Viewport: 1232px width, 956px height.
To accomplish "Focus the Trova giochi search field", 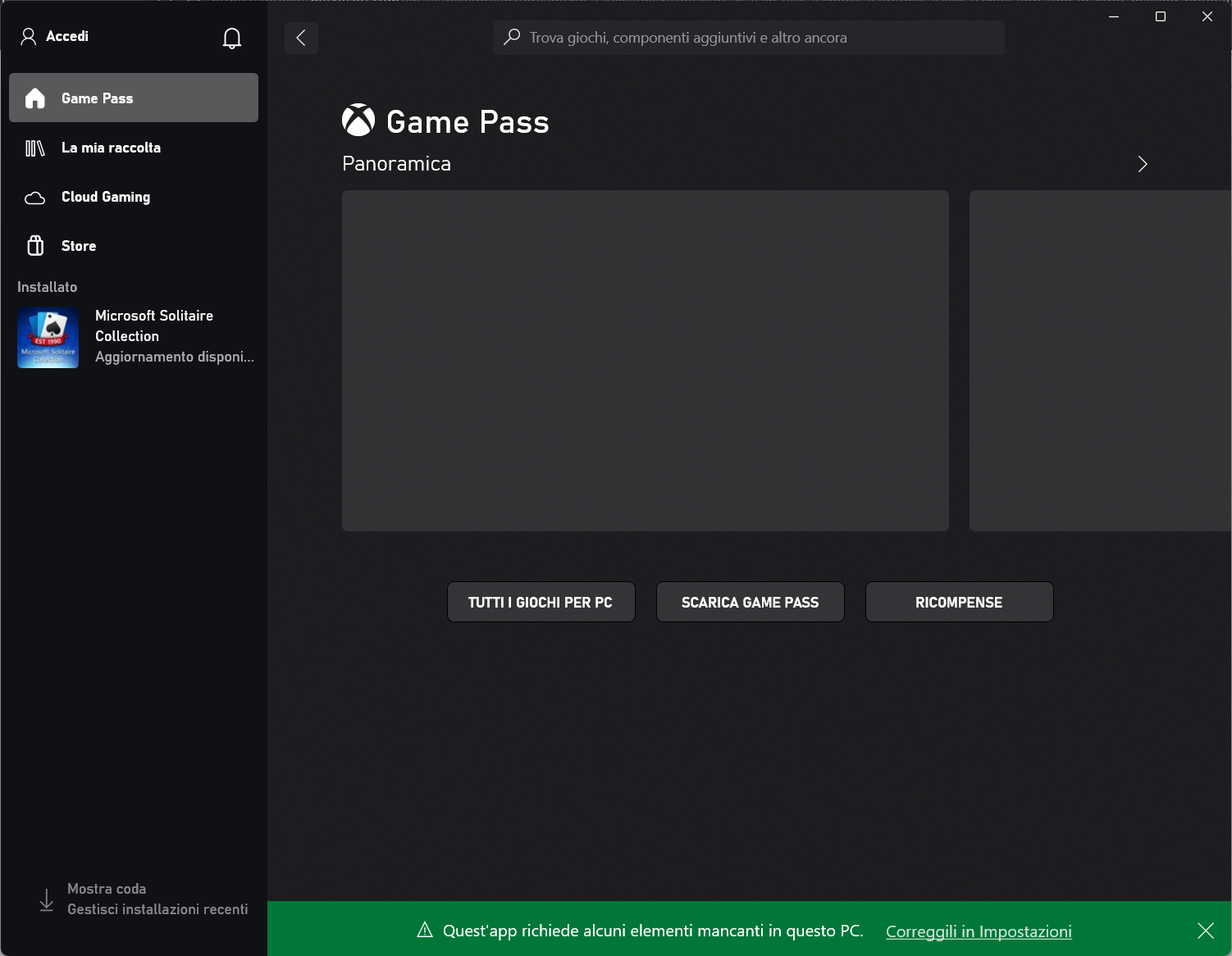I will coord(749,38).
